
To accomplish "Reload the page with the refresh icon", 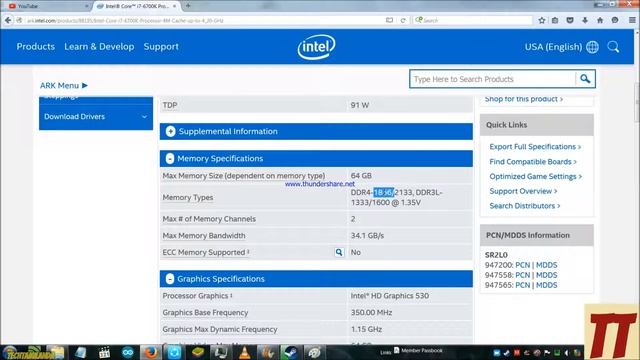I will [403, 20].
